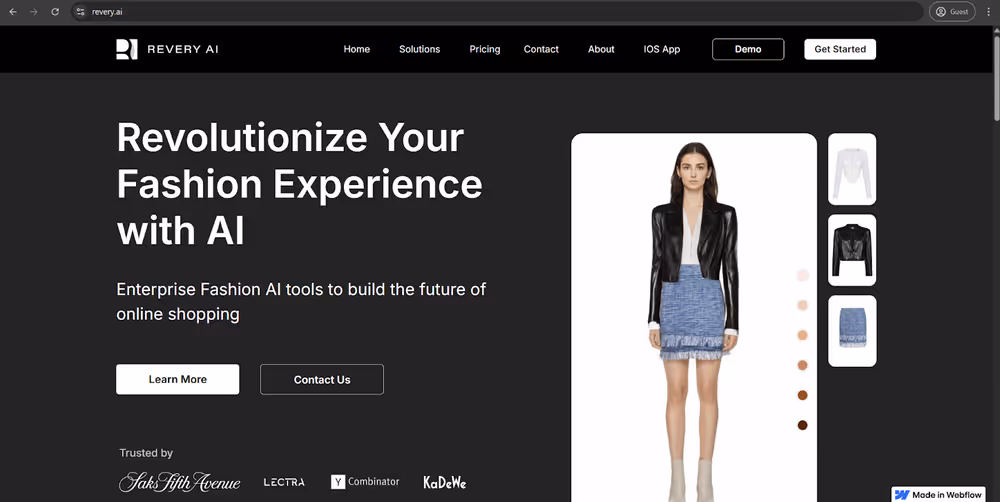
Task: View site information icon in address bar
Action: pyautogui.click(x=80, y=11)
